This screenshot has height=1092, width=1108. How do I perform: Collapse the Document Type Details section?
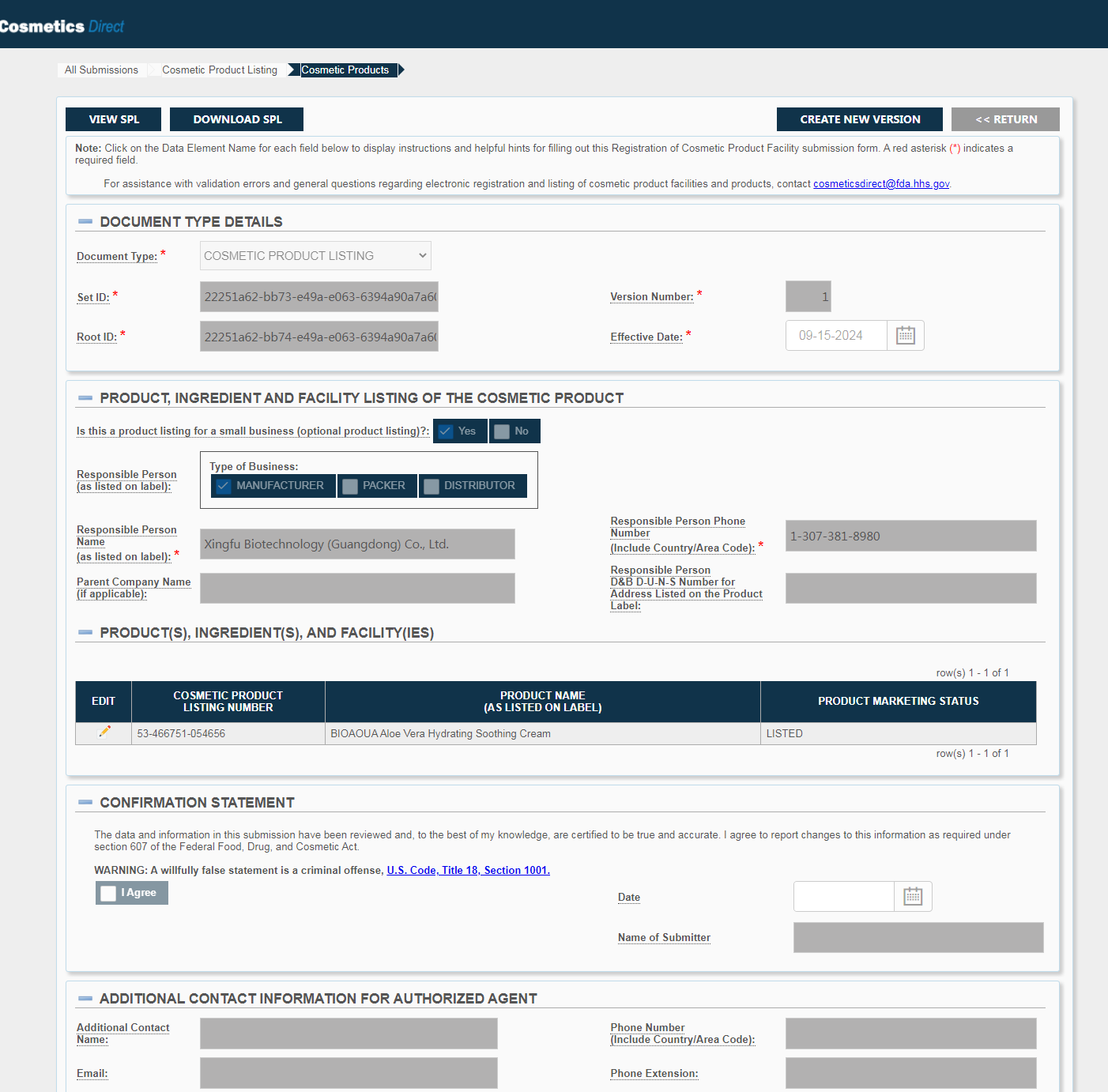(x=85, y=222)
